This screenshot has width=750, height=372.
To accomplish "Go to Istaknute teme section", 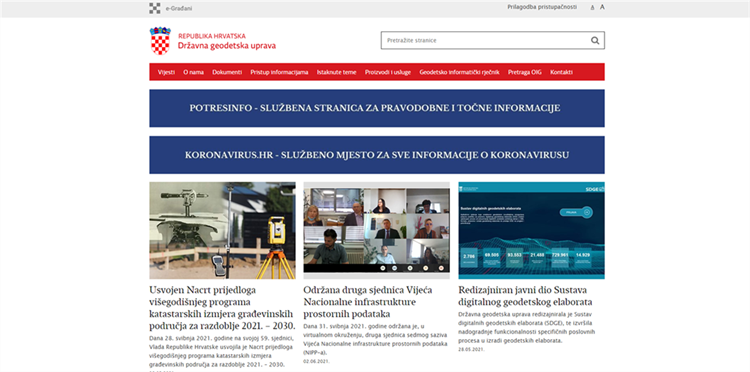I will pyautogui.click(x=336, y=72).
